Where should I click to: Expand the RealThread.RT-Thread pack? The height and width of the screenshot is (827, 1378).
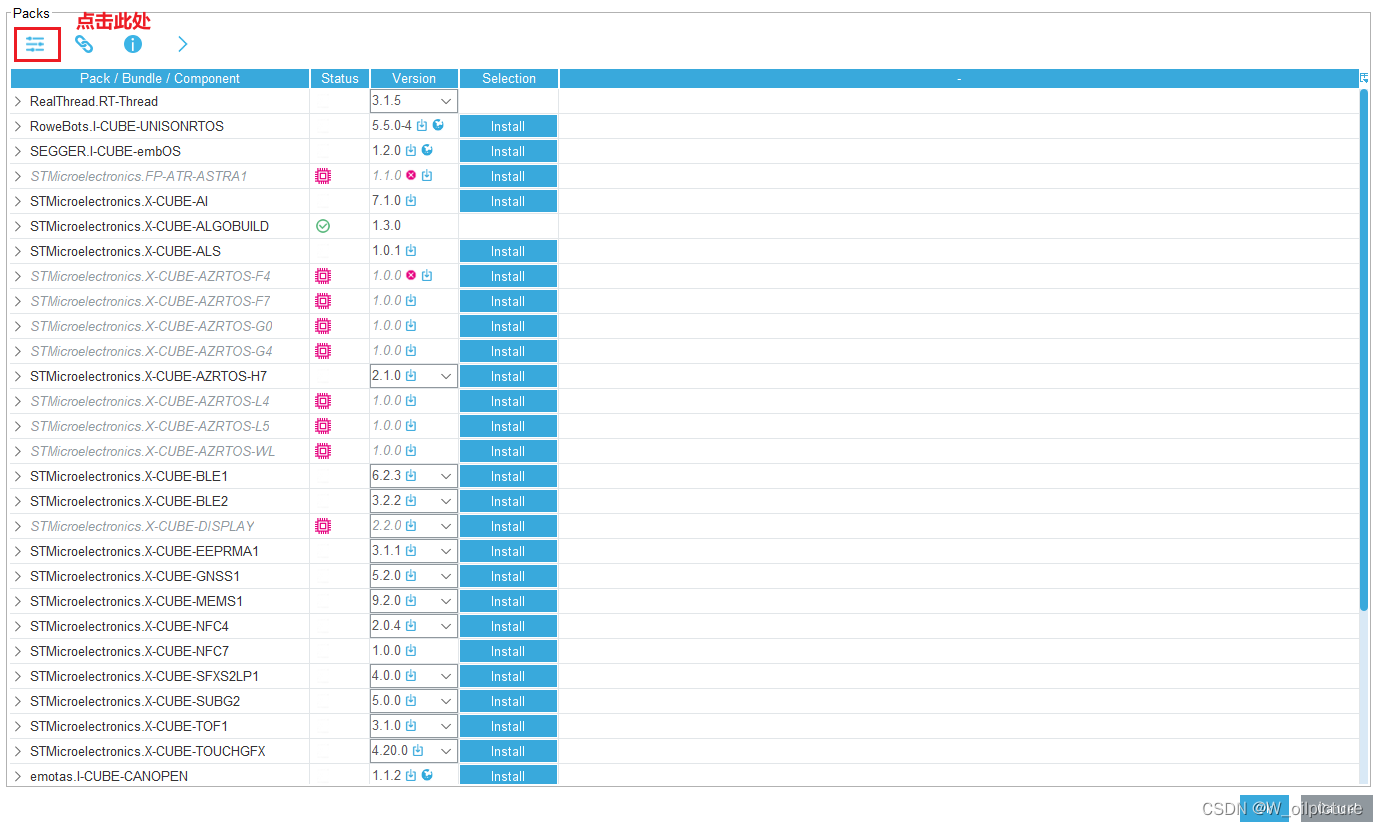(18, 101)
